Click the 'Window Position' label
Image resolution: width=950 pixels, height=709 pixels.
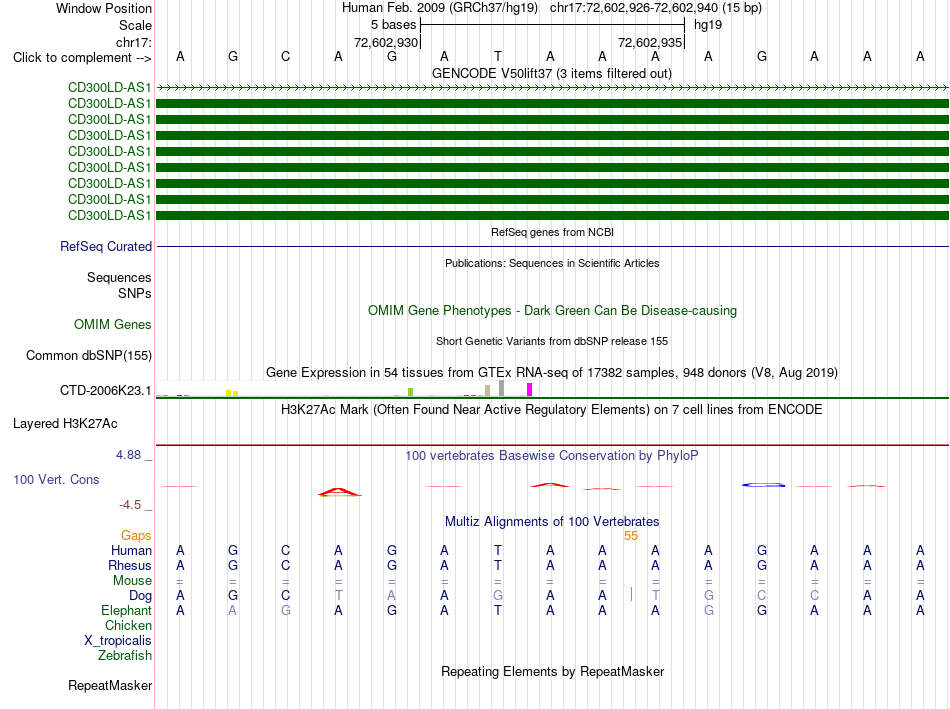[x=104, y=8]
